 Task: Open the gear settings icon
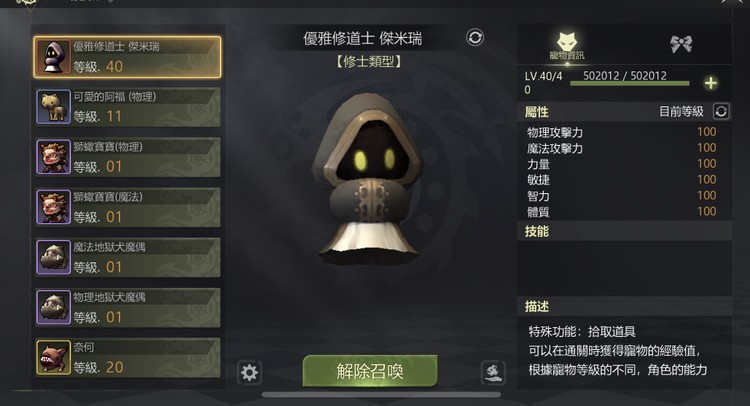pos(249,373)
